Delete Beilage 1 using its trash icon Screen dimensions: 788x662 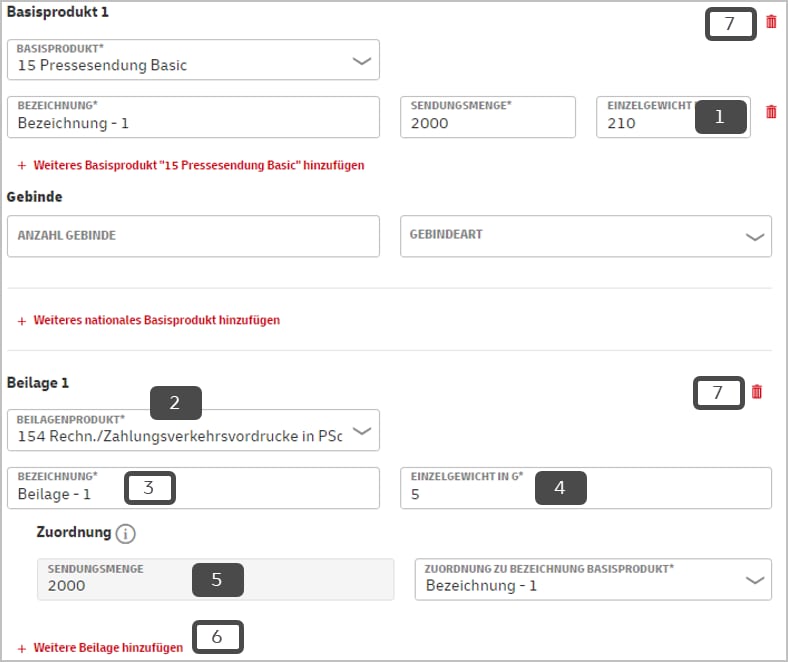click(757, 392)
